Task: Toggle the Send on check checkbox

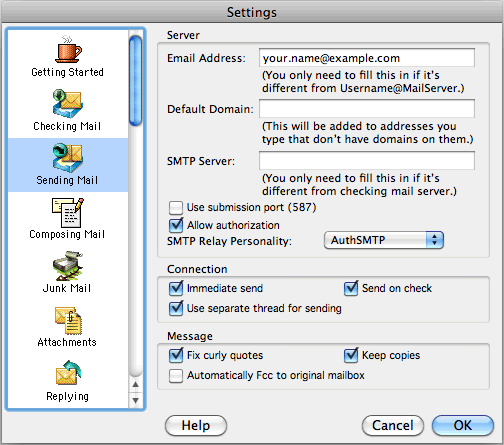Action: [x=351, y=288]
